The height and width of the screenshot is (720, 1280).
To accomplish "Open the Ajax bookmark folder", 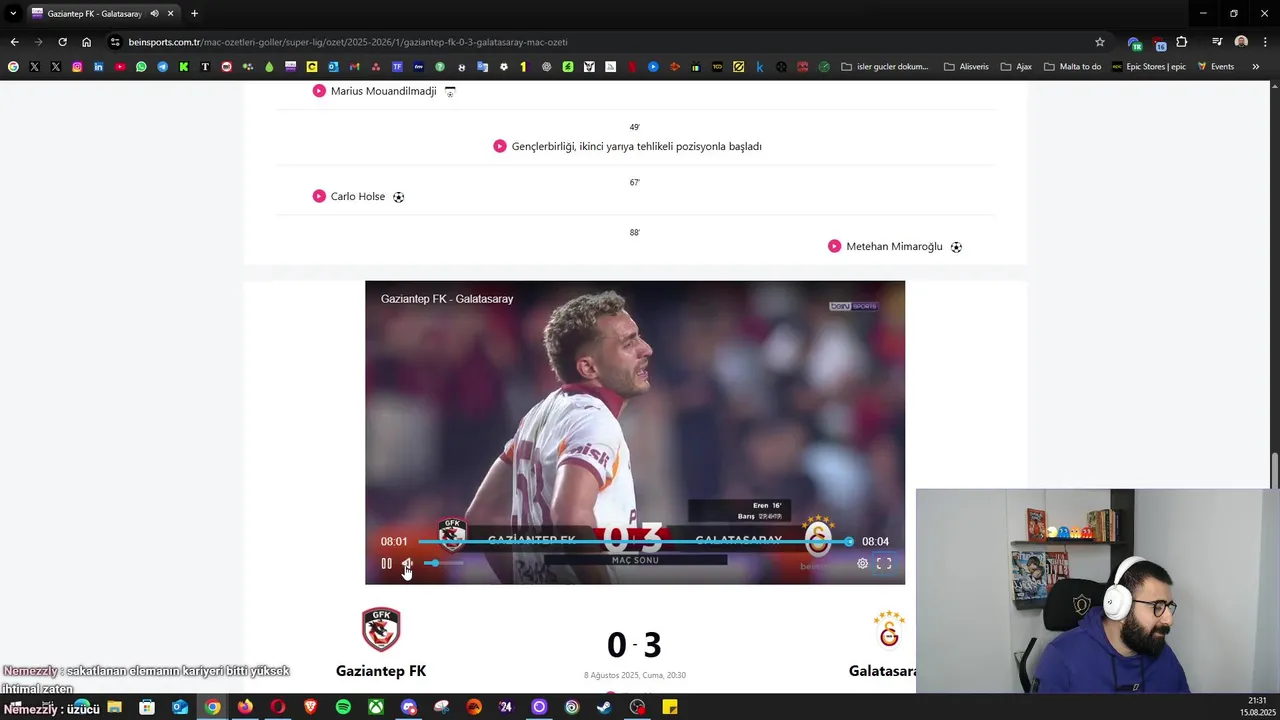I will (1016, 67).
